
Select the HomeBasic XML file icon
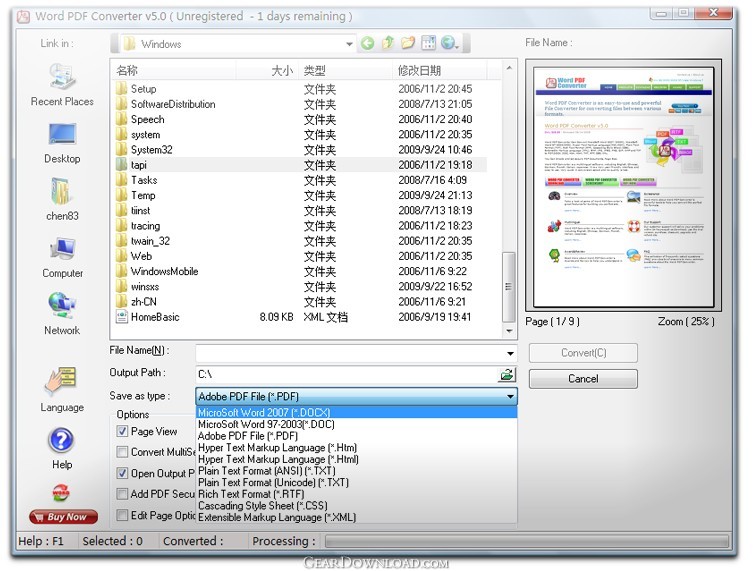click(x=121, y=317)
